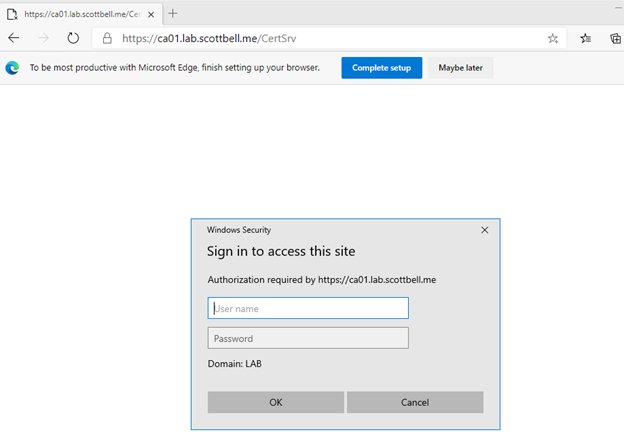Cancel the sign-in dialog

[x=415, y=402]
